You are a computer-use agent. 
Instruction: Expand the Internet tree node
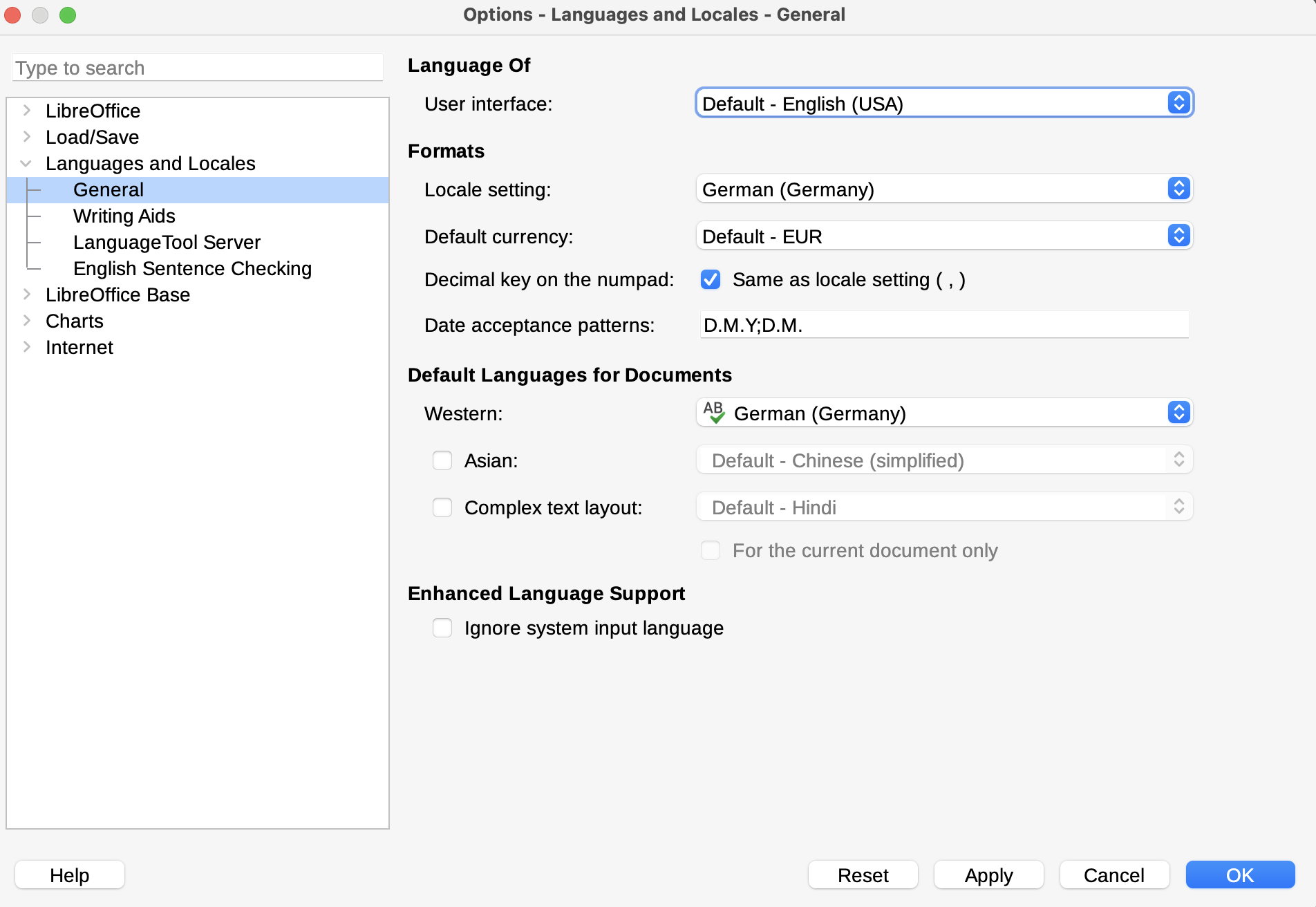click(27, 347)
